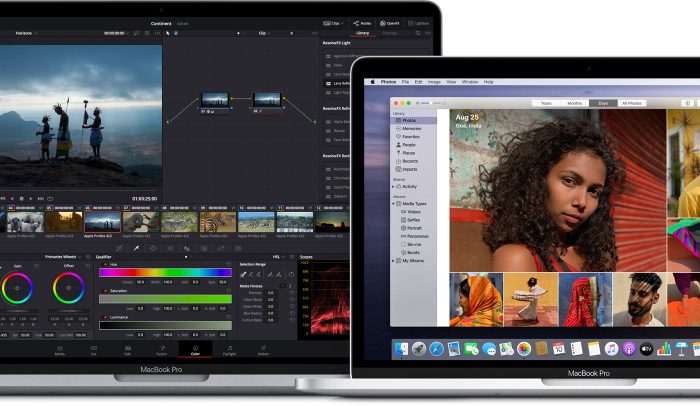
Task: Open the Help menu
Action: (x=488, y=82)
